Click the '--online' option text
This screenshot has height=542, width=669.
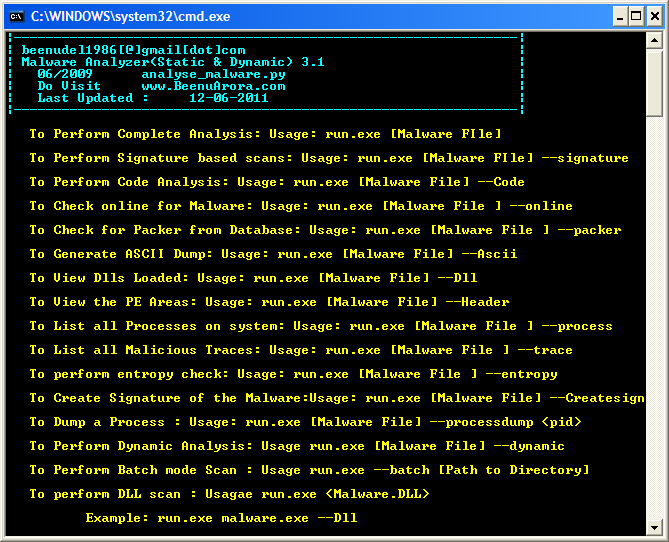tap(541, 206)
